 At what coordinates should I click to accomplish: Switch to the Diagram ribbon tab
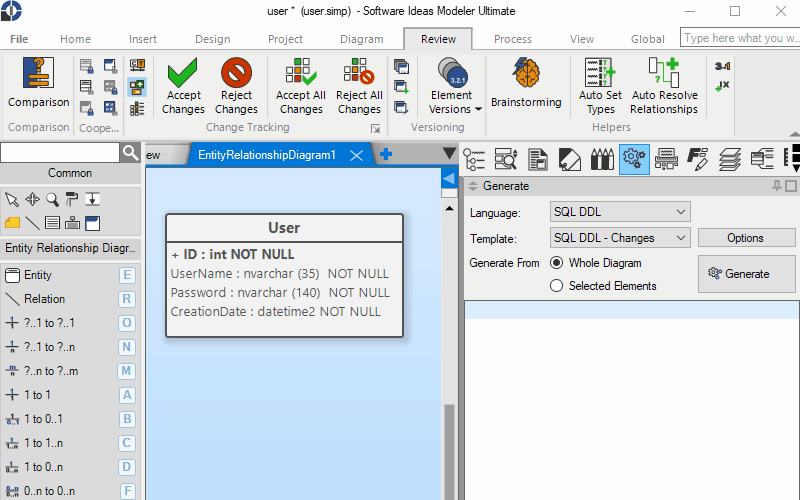(361, 39)
